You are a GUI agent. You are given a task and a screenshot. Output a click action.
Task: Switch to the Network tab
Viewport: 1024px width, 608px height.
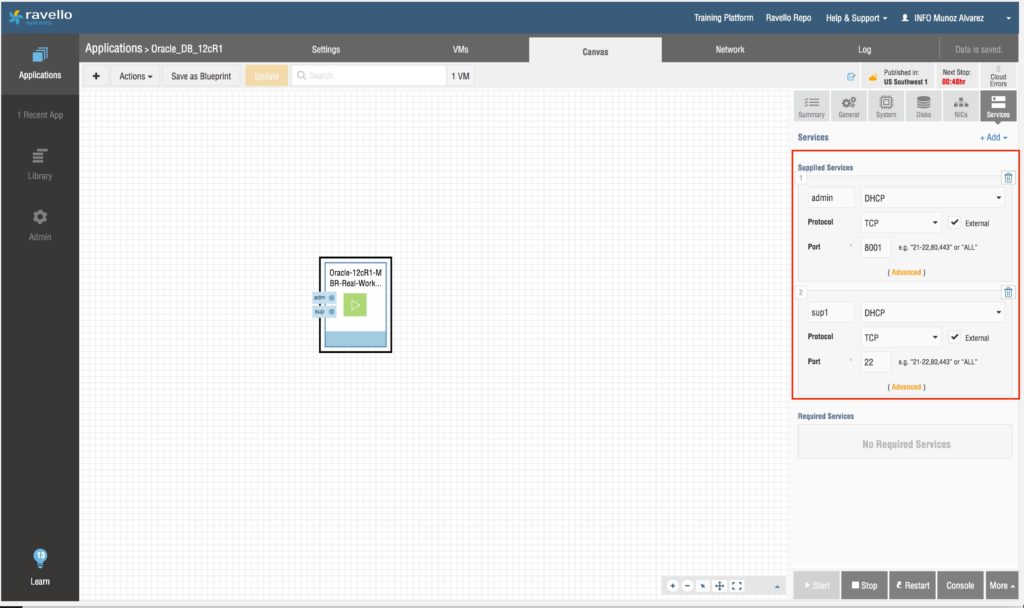point(730,50)
